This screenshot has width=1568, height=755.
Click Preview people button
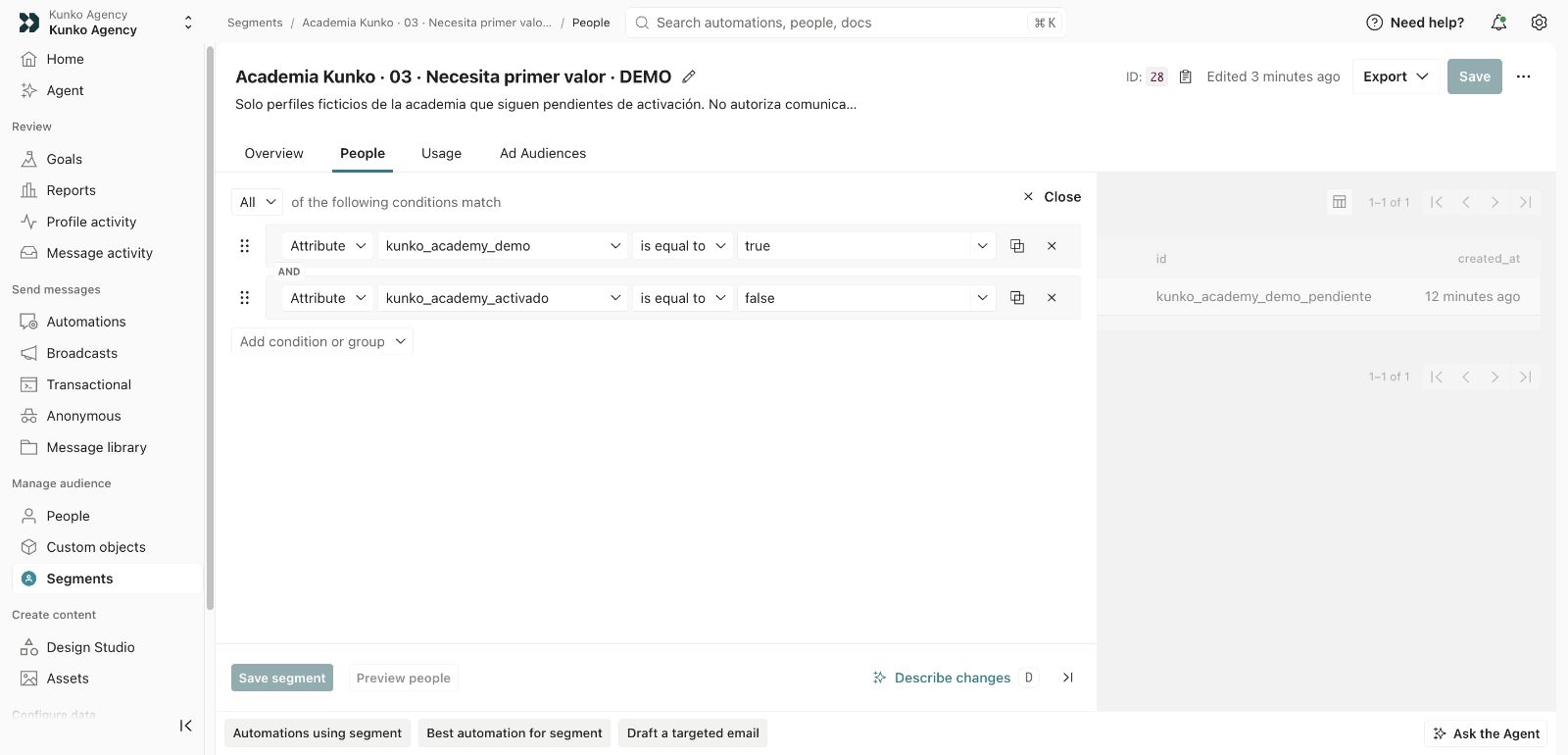[404, 678]
